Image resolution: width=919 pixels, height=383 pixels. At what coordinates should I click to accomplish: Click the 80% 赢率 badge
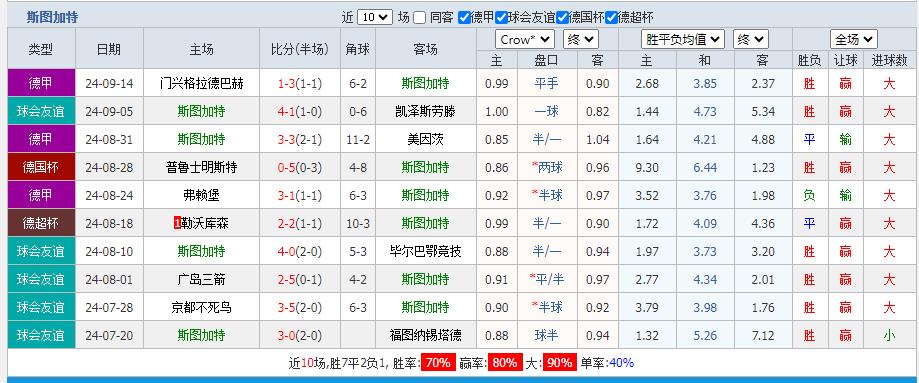click(506, 363)
